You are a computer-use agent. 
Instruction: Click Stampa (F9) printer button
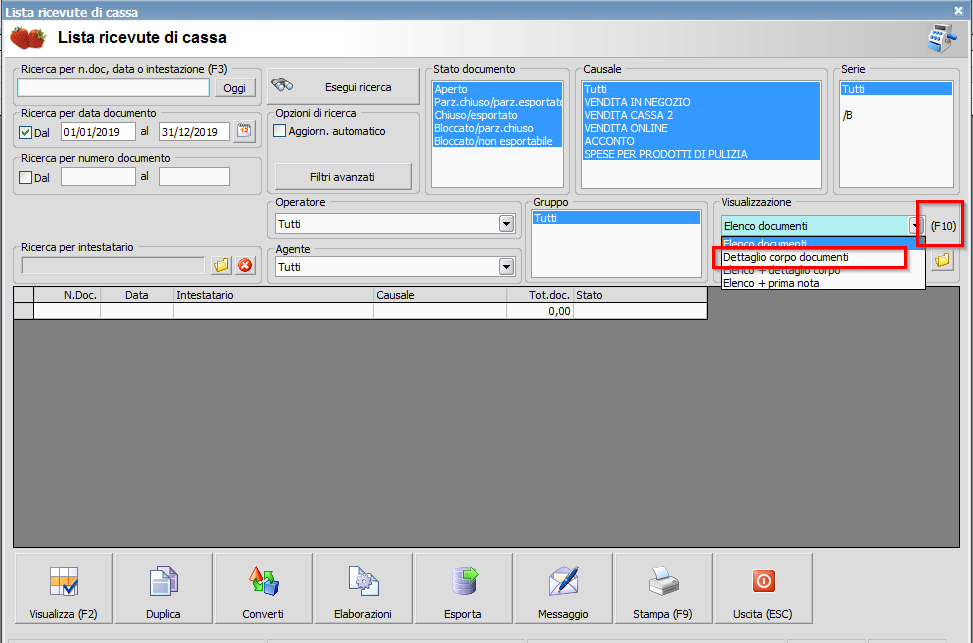tap(663, 588)
